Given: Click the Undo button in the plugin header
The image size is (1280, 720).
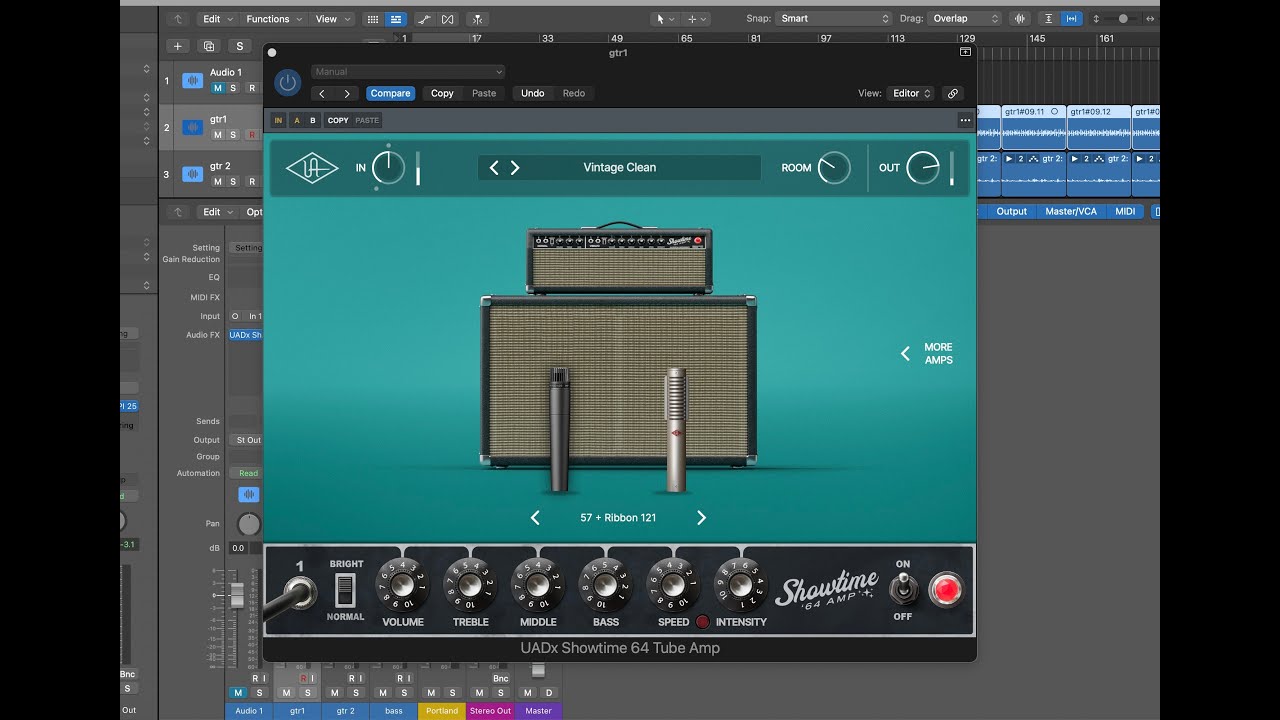Looking at the screenshot, I should pyautogui.click(x=533, y=93).
